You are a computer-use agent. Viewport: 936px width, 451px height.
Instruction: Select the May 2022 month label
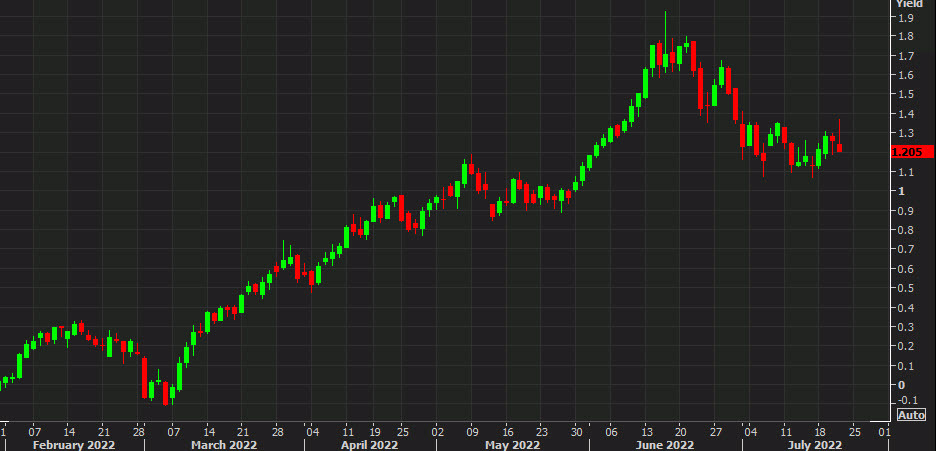(x=513, y=445)
